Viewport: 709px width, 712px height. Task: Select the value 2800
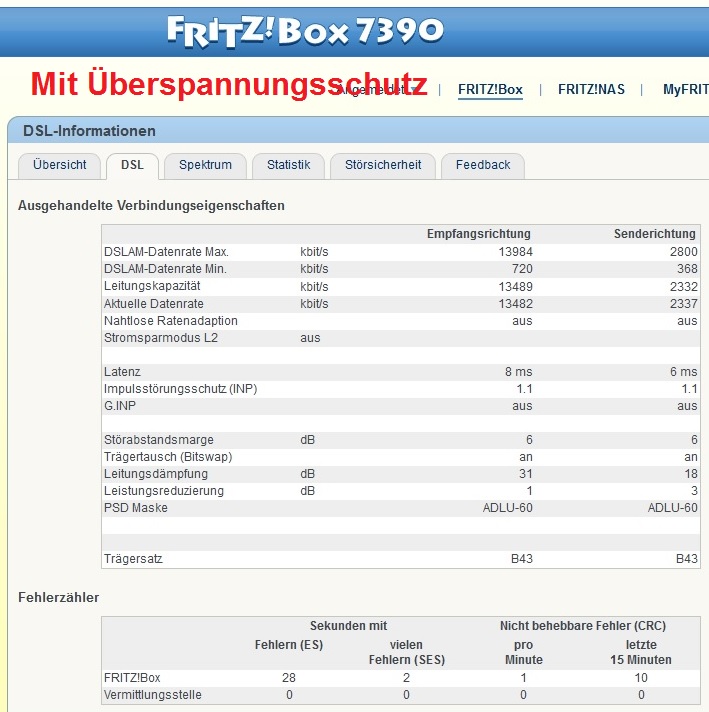click(684, 252)
